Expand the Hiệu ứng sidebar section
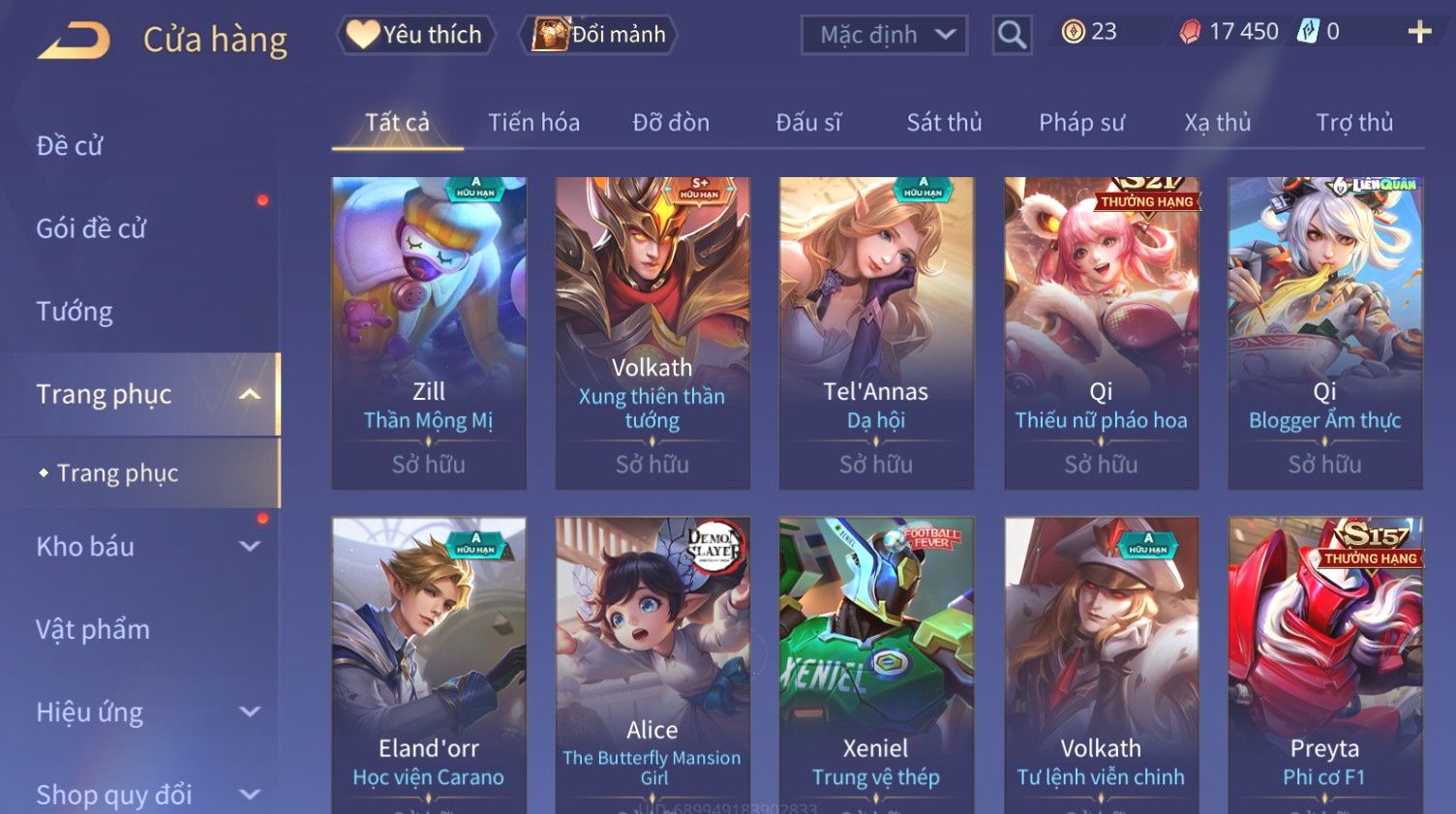Image resolution: width=1456 pixels, height=814 pixels. 250,712
